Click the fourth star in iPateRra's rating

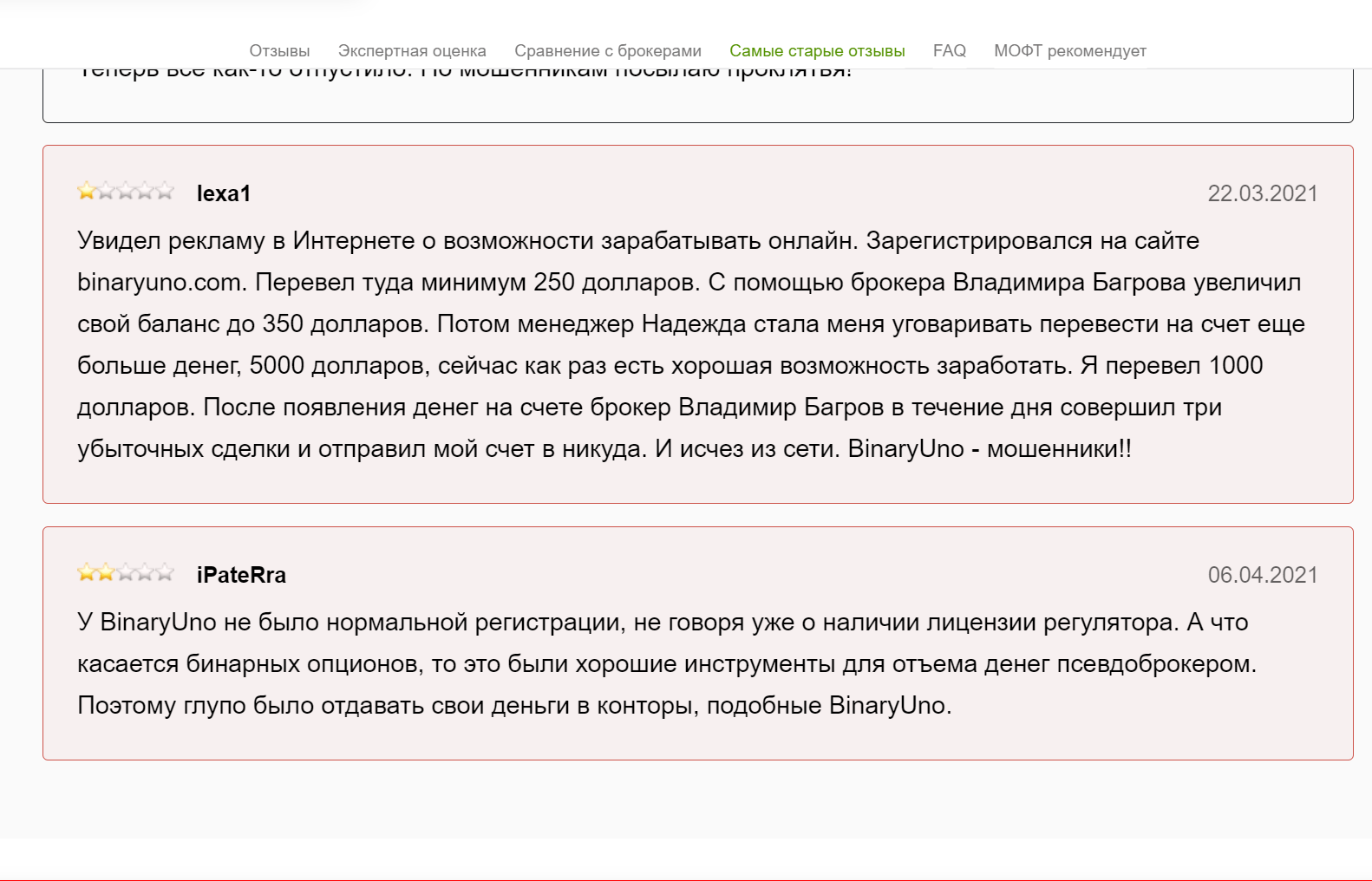coord(146,572)
